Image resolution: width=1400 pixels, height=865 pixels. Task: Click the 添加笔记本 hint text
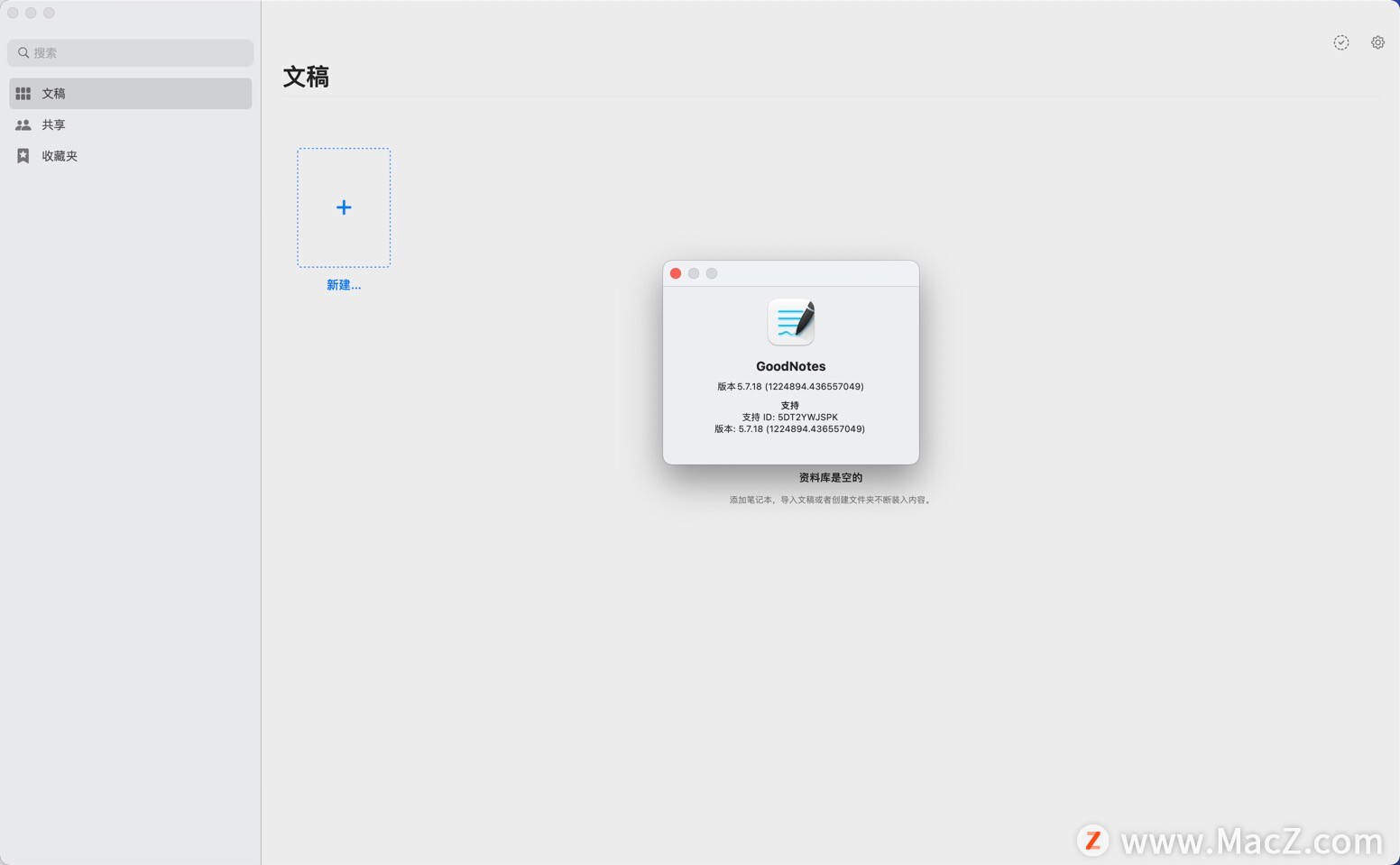pos(830,500)
